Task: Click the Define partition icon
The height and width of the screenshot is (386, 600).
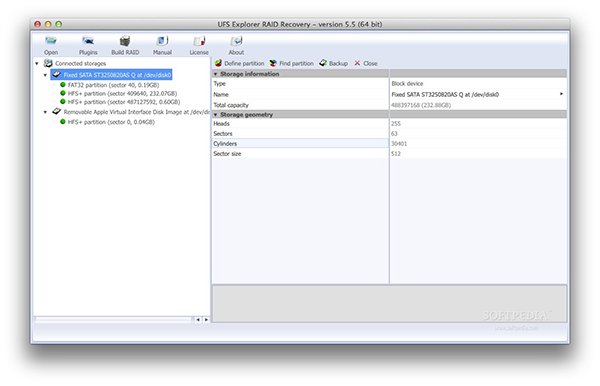Action: click(218, 63)
